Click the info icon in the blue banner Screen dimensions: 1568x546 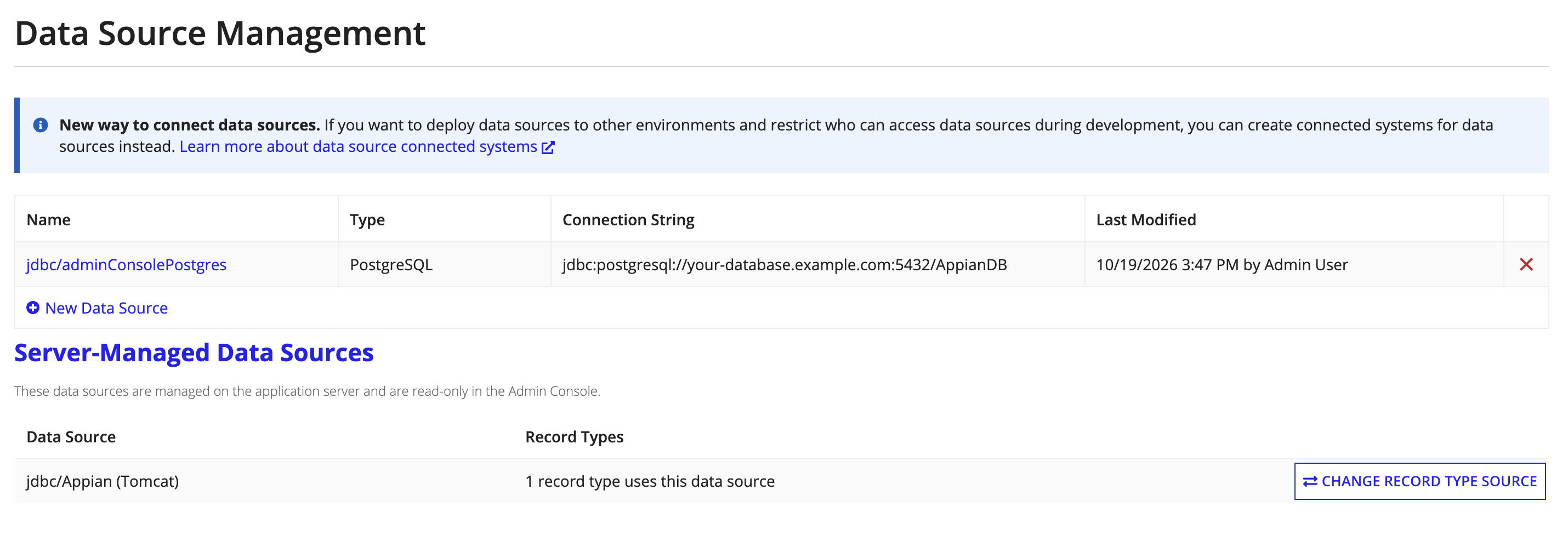tap(40, 125)
